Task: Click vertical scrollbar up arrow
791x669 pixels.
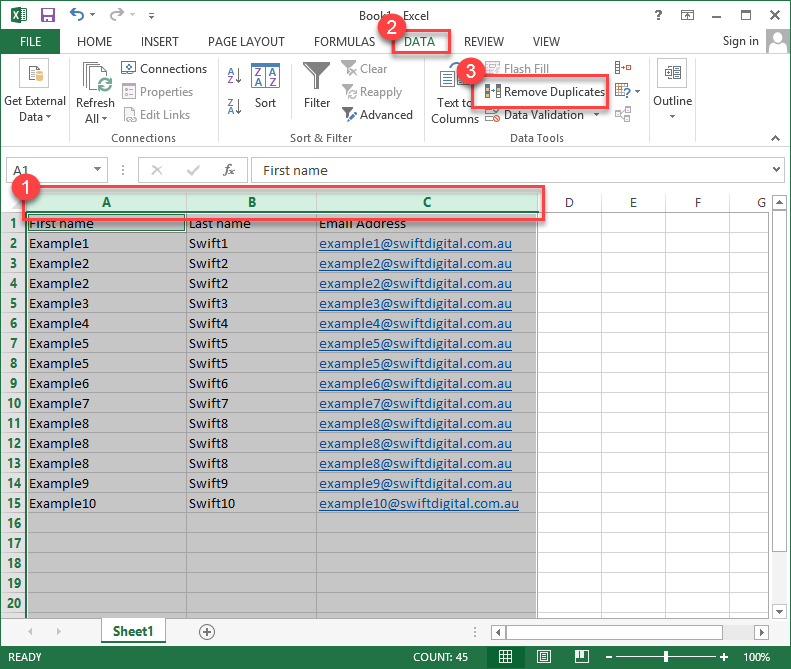Action: (779, 203)
